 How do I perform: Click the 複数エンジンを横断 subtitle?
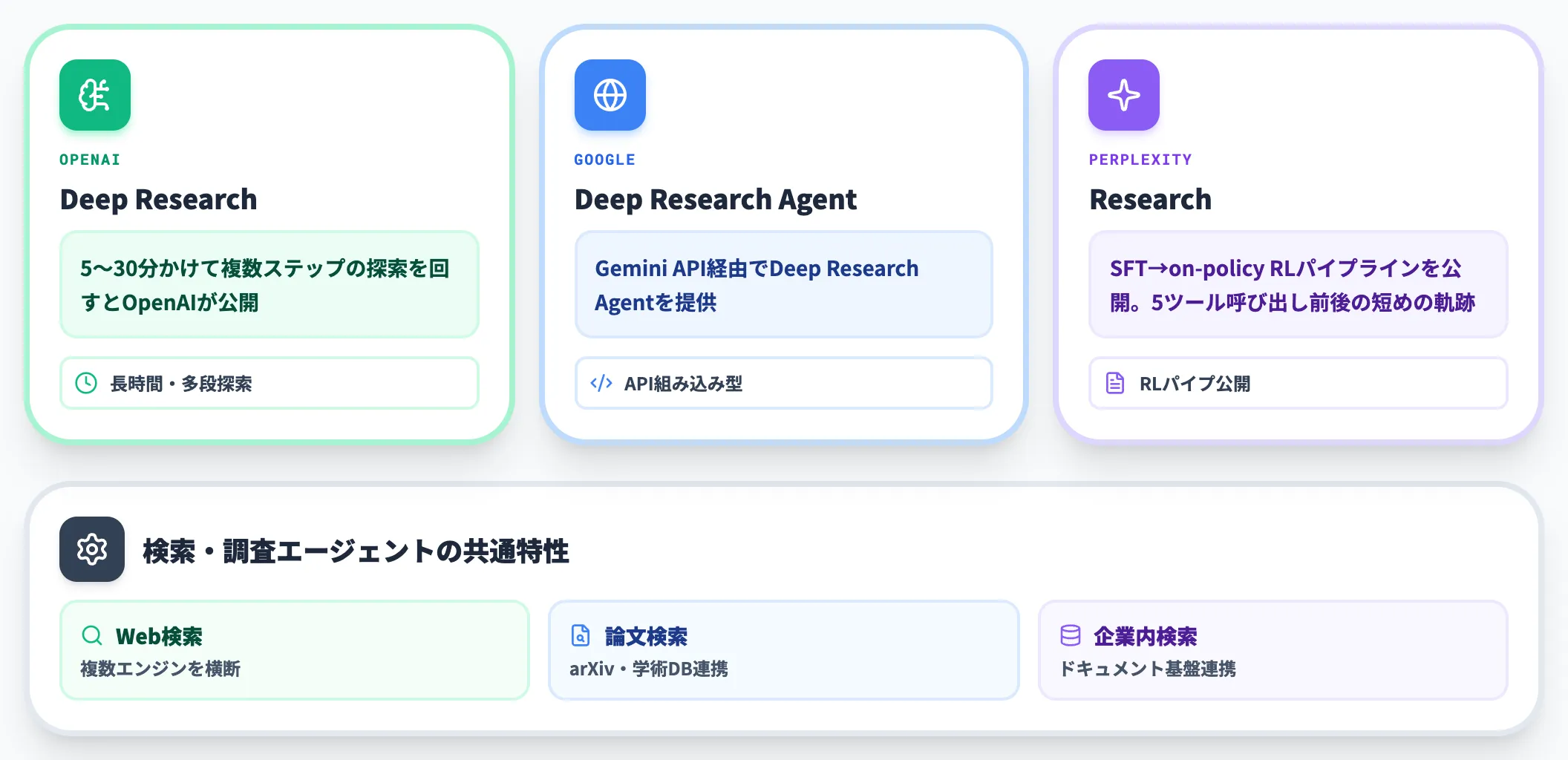click(x=160, y=669)
